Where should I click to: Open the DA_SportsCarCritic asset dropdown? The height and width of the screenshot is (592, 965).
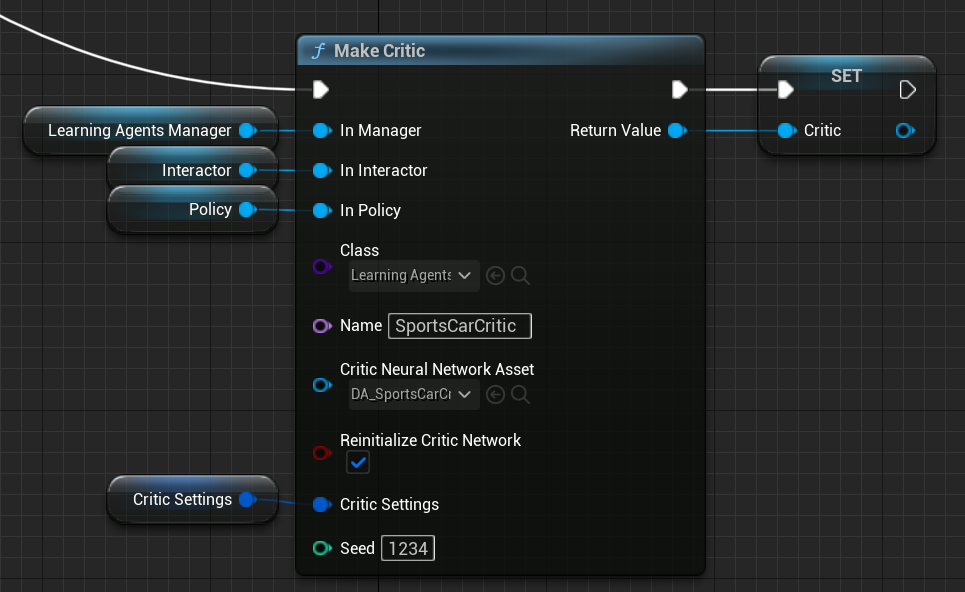pos(414,394)
